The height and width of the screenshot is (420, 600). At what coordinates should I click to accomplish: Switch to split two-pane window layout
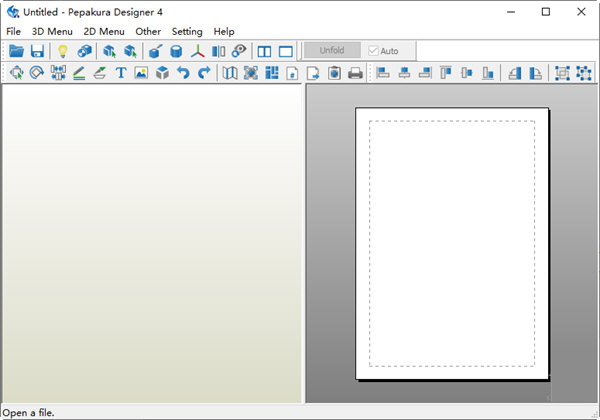[x=265, y=51]
